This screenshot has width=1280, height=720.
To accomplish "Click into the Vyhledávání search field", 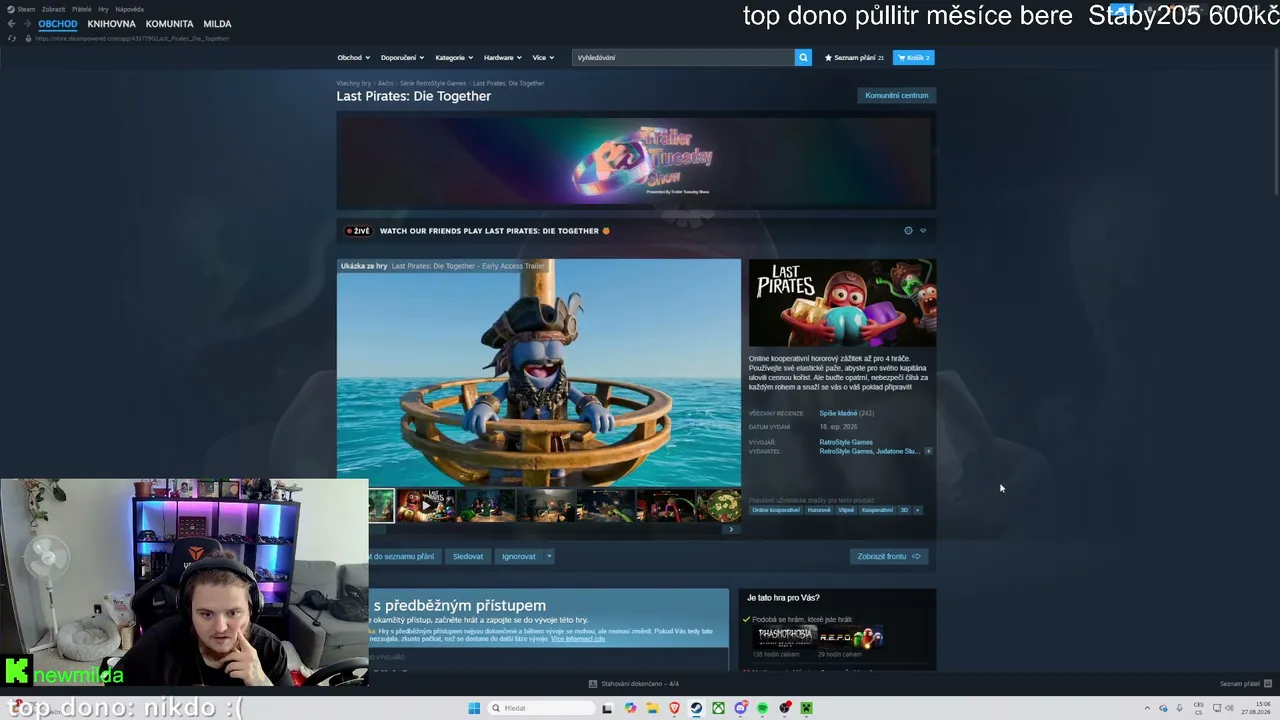I will 683,57.
